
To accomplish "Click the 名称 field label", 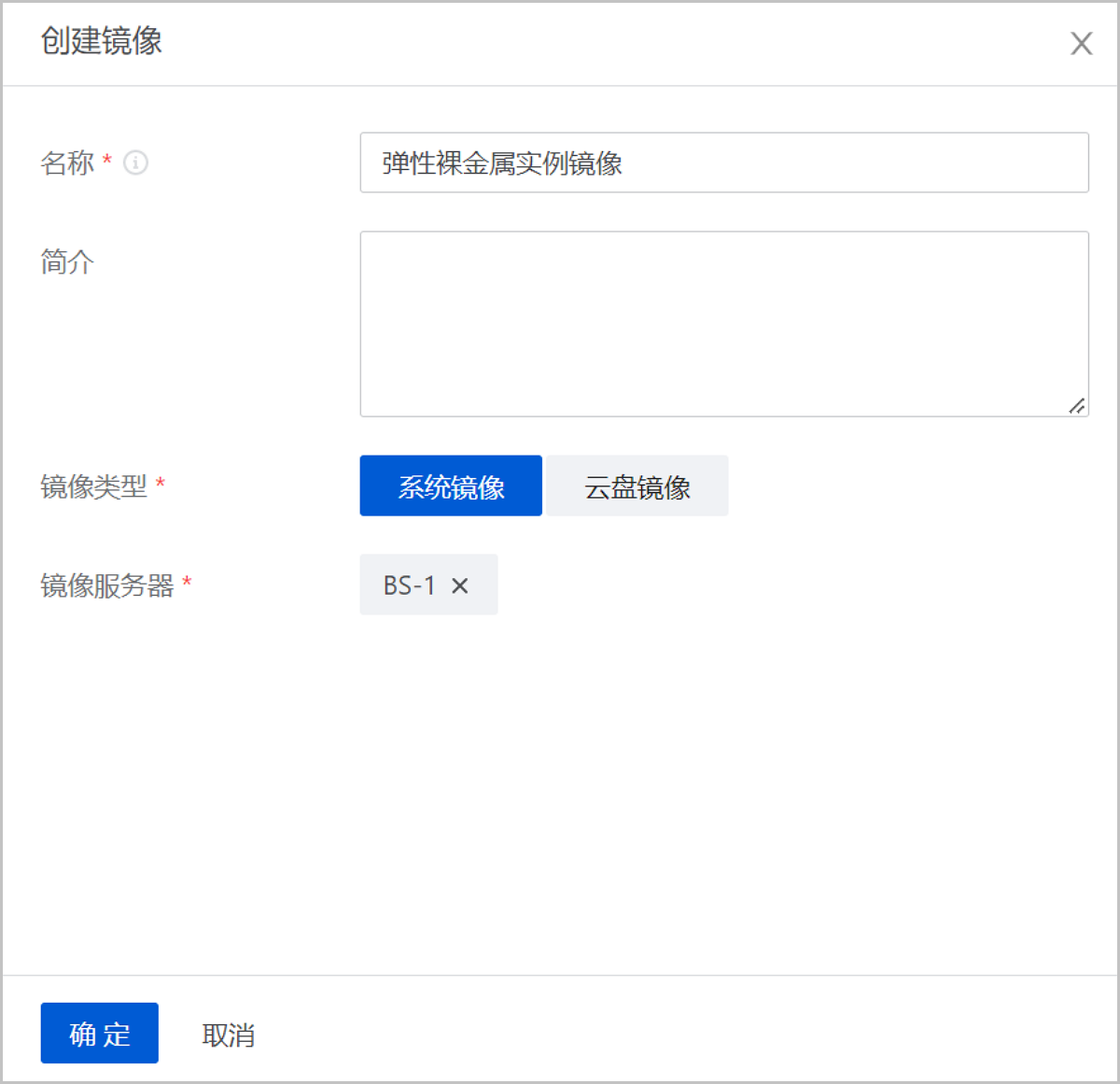I will (x=67, y=163).
